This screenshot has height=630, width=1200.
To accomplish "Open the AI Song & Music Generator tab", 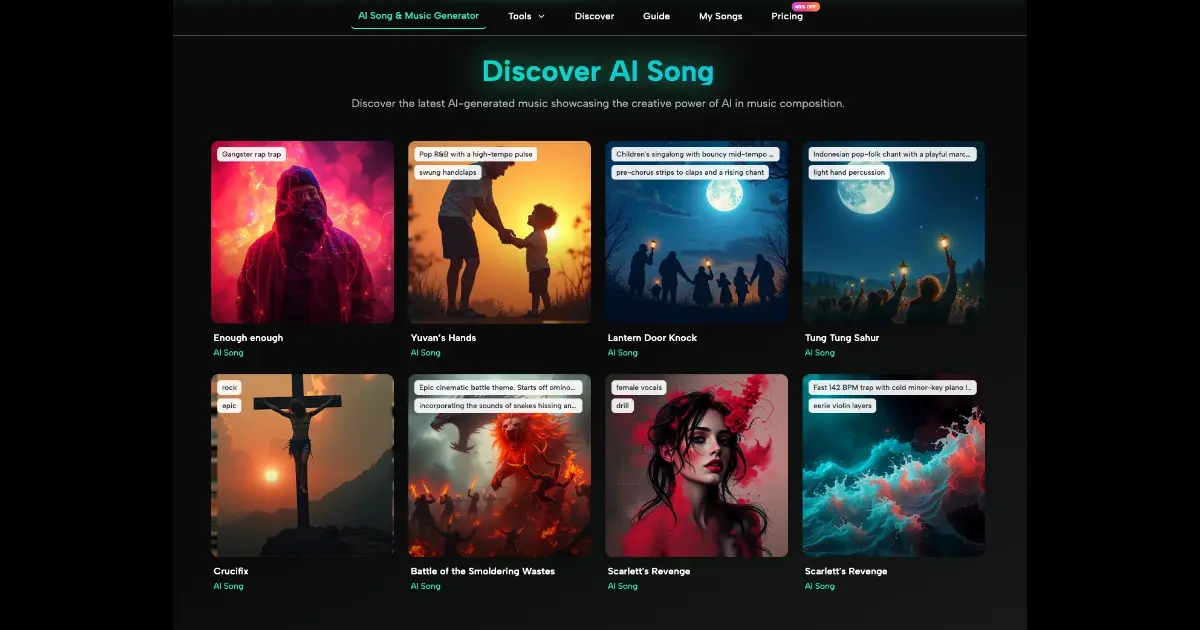I will (418, 16).
